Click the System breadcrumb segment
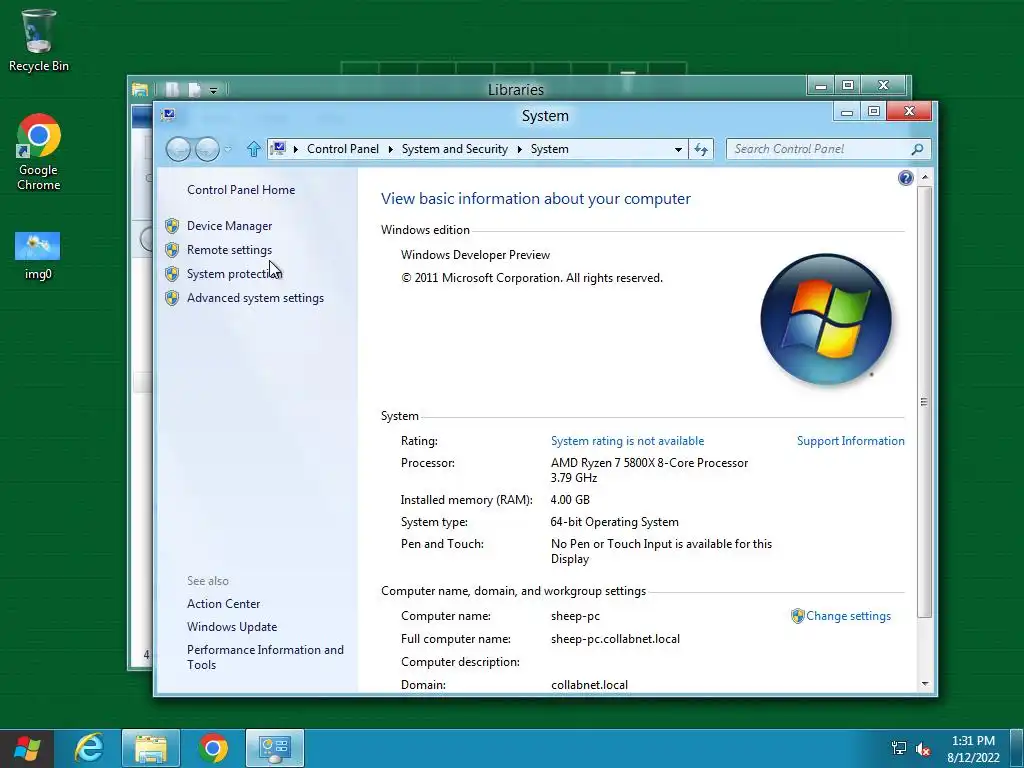This screenshot has width=1024, height=768. point(549,150)
